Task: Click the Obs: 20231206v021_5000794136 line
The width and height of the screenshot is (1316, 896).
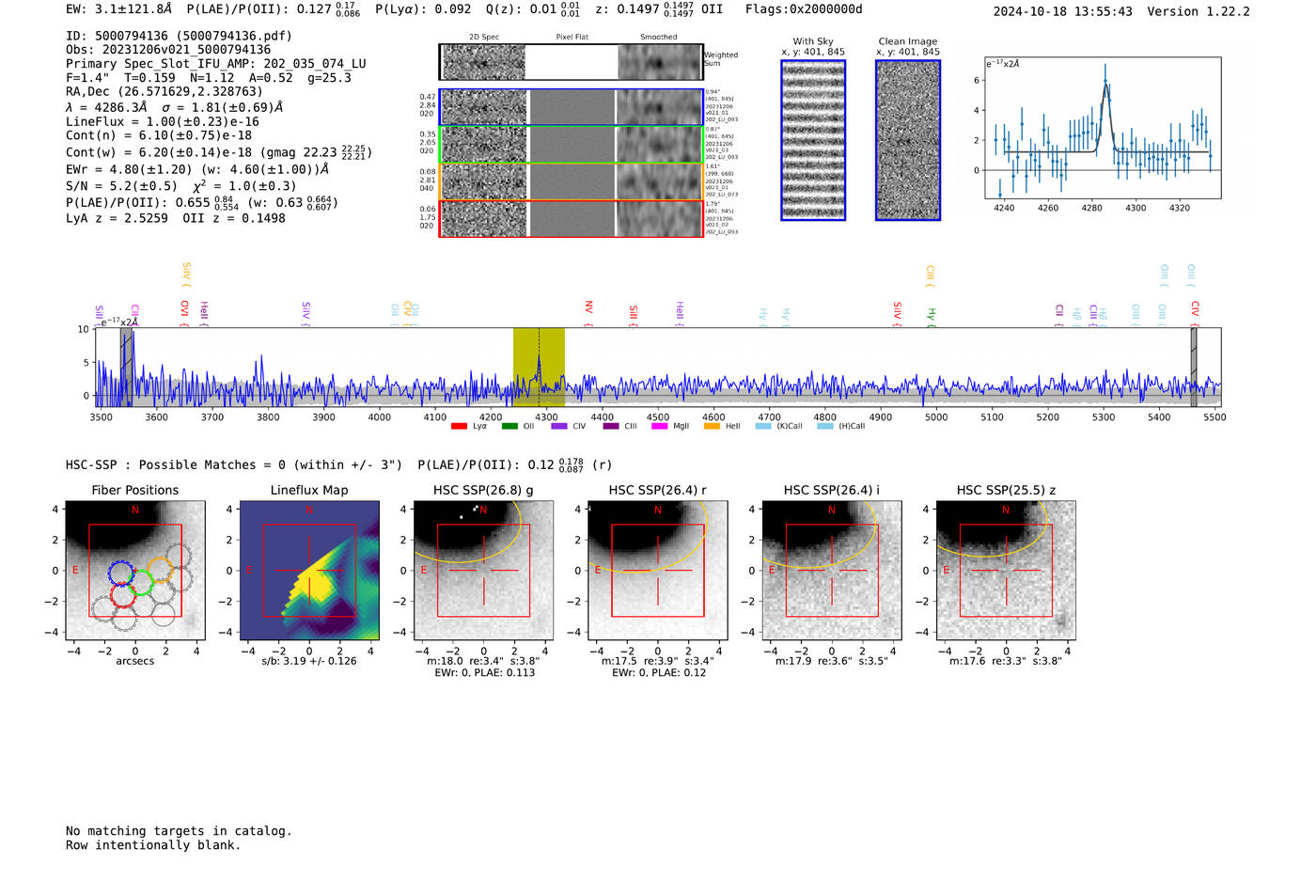Action: point(168,49)
